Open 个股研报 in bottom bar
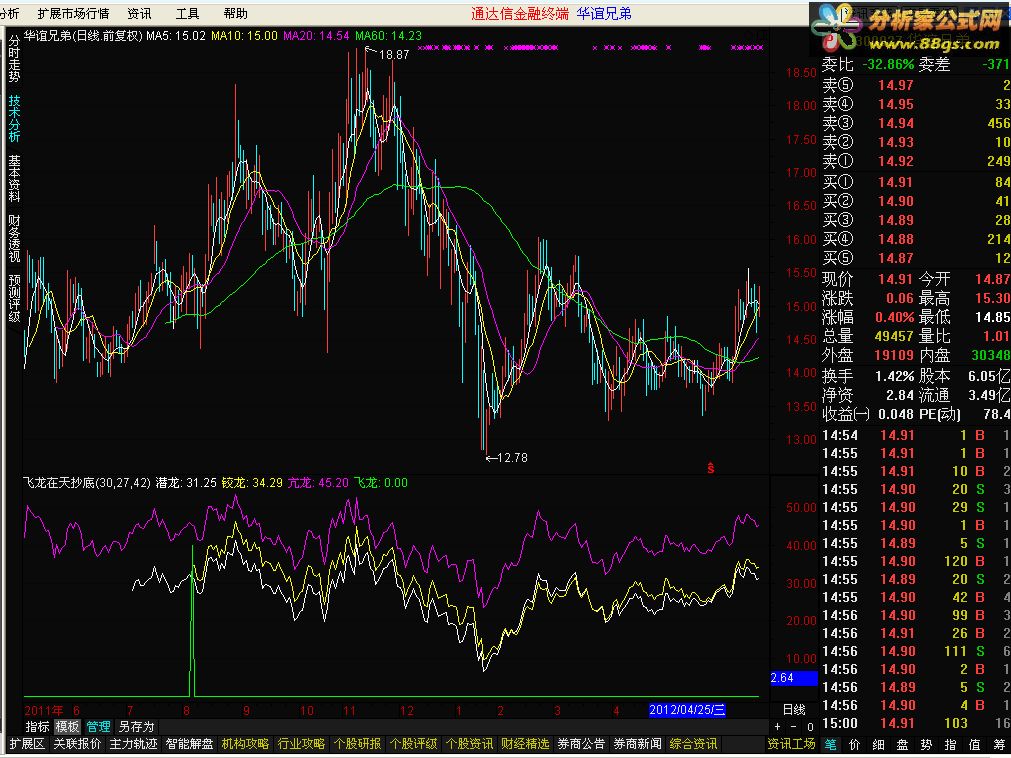 (357, 744)
